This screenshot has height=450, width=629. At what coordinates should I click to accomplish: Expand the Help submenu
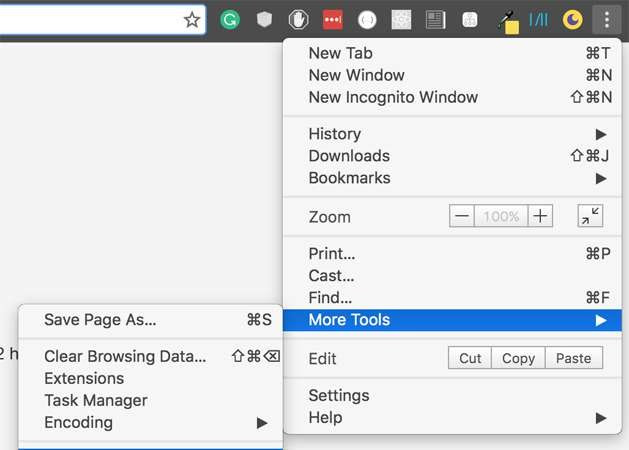click(x=452, y=418)
